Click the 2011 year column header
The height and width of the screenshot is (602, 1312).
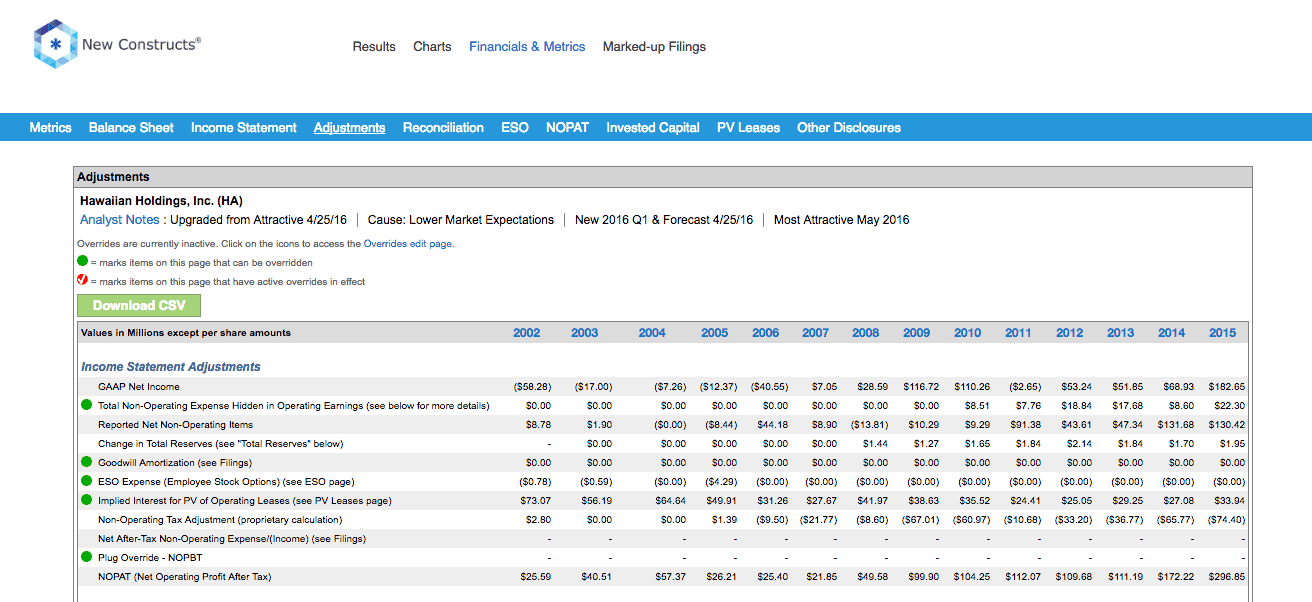coord(1018,333)
